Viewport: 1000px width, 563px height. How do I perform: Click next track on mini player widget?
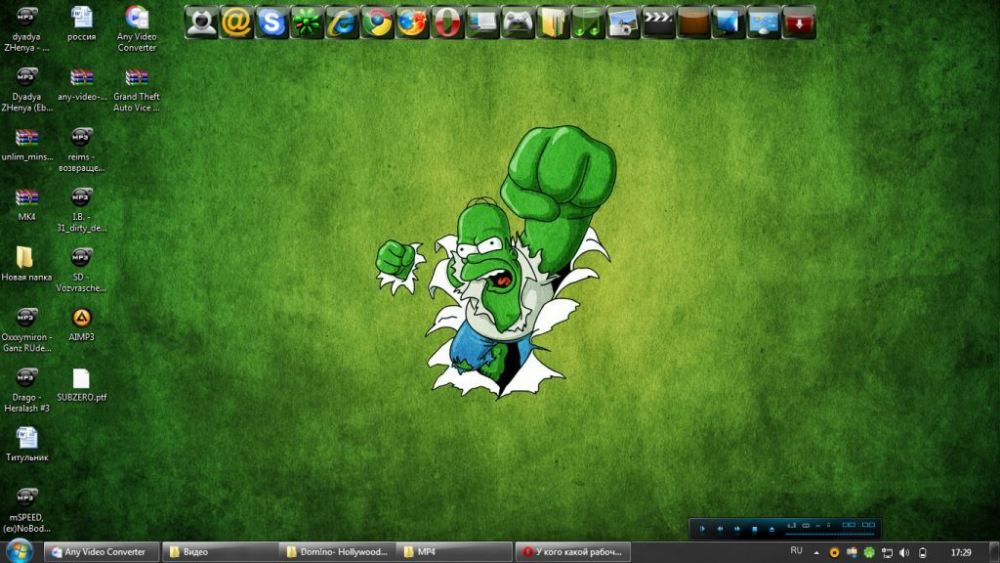click(737, 529)
